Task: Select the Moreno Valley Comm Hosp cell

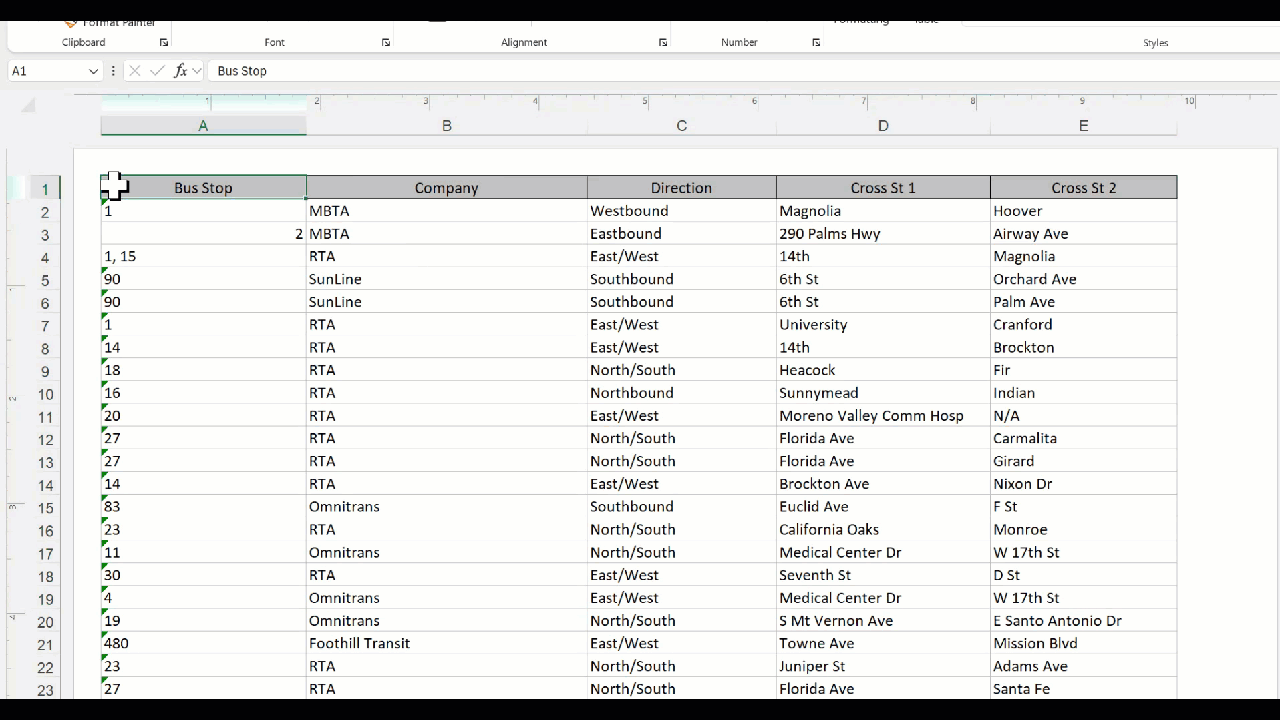Action: [x=883, y=416]
